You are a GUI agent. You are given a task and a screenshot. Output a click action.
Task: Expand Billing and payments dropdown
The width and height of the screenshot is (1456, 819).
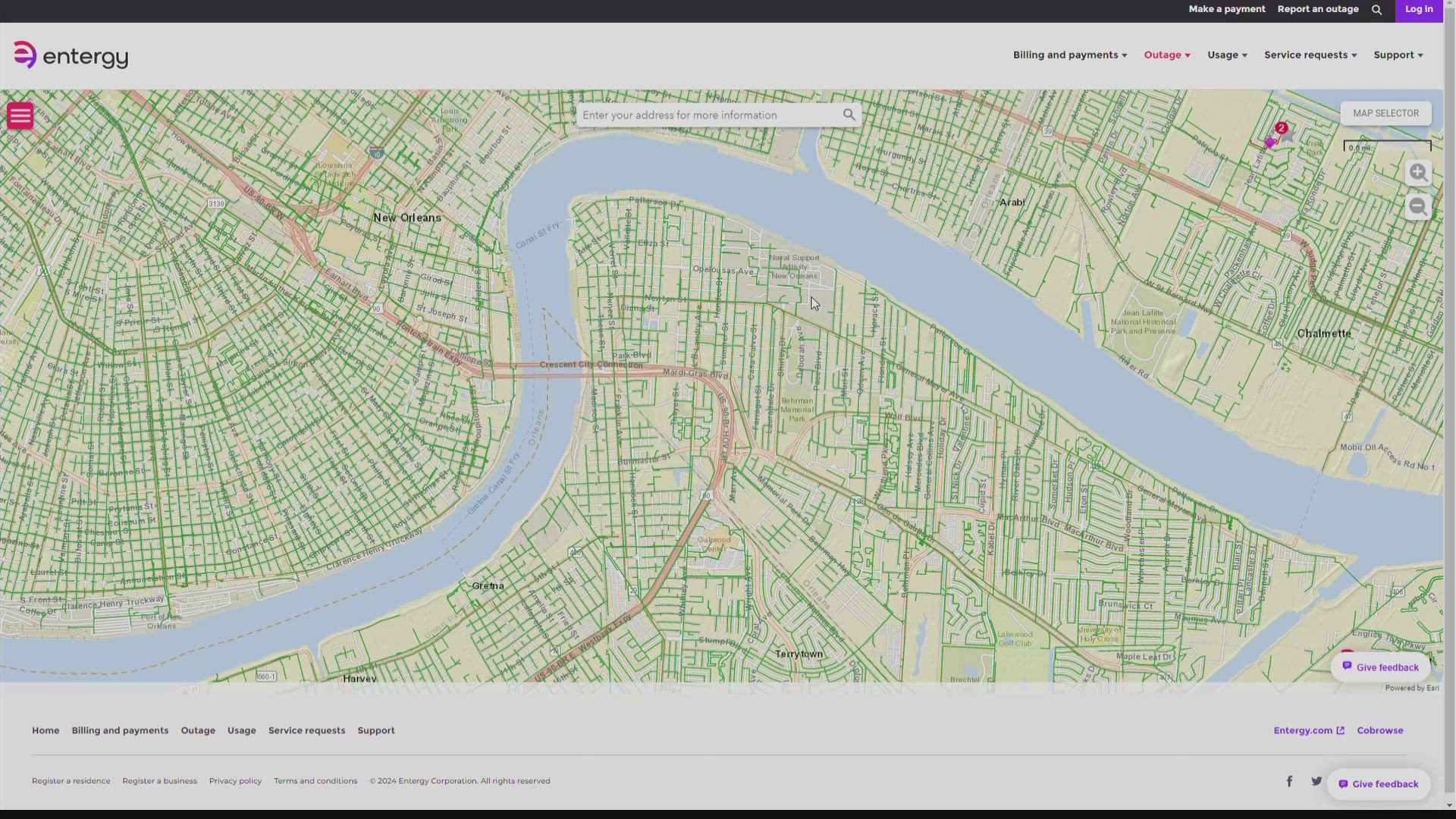1070,55
